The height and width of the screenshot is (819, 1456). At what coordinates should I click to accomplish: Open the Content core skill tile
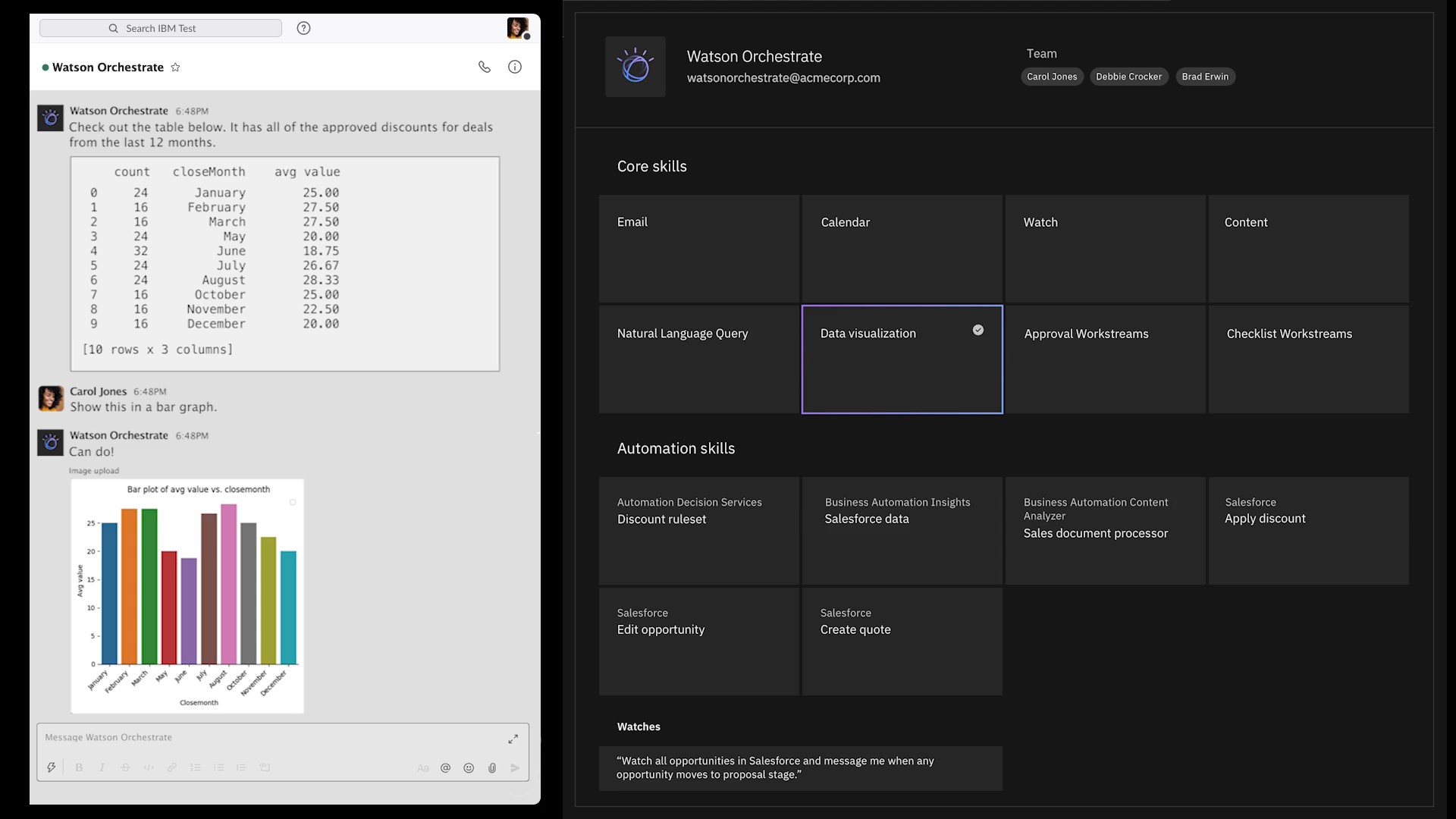pyautogui.click(x=1309, y=249)
